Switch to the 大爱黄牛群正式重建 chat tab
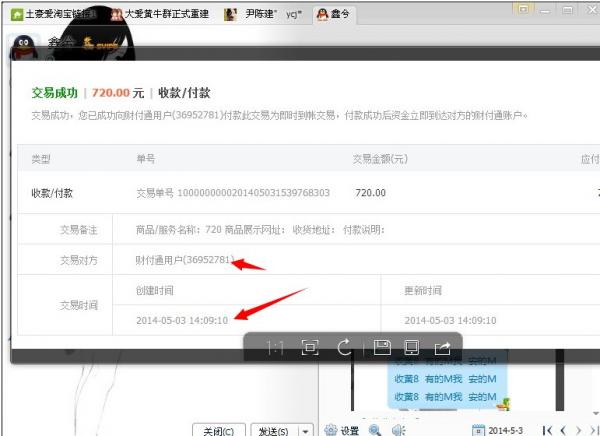The width and height of the screenshot is (600, 436). [160, 15]
